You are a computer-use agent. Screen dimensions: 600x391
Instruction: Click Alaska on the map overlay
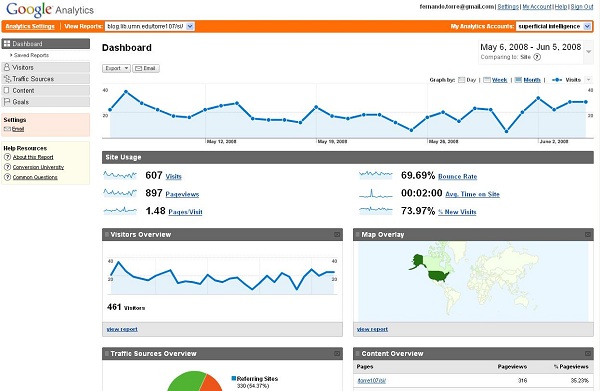418,262
